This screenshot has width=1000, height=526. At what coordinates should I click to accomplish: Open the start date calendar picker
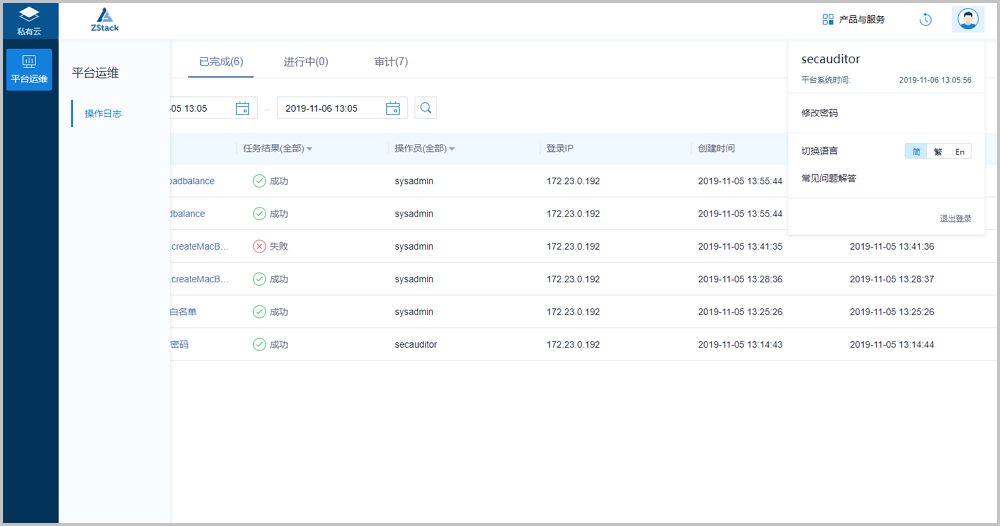(242, 108)
